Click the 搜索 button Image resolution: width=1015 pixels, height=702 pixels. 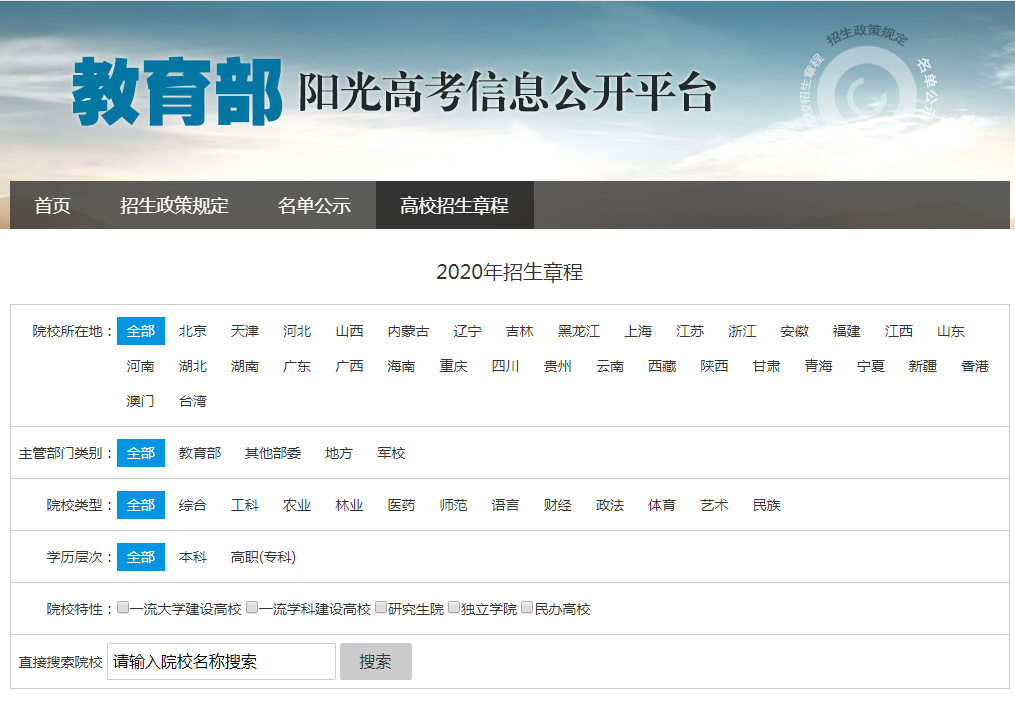[375, 661]
